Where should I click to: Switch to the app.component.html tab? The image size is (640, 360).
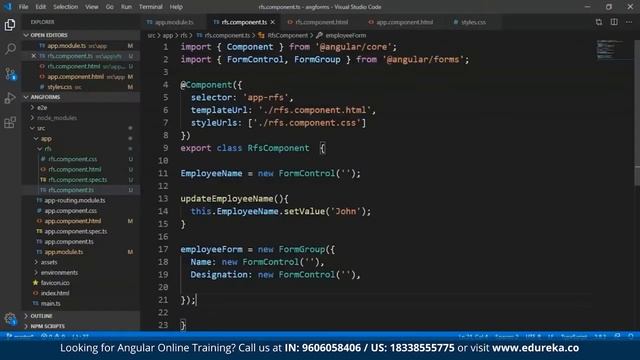pyautogui.click(x=404, y=22)
